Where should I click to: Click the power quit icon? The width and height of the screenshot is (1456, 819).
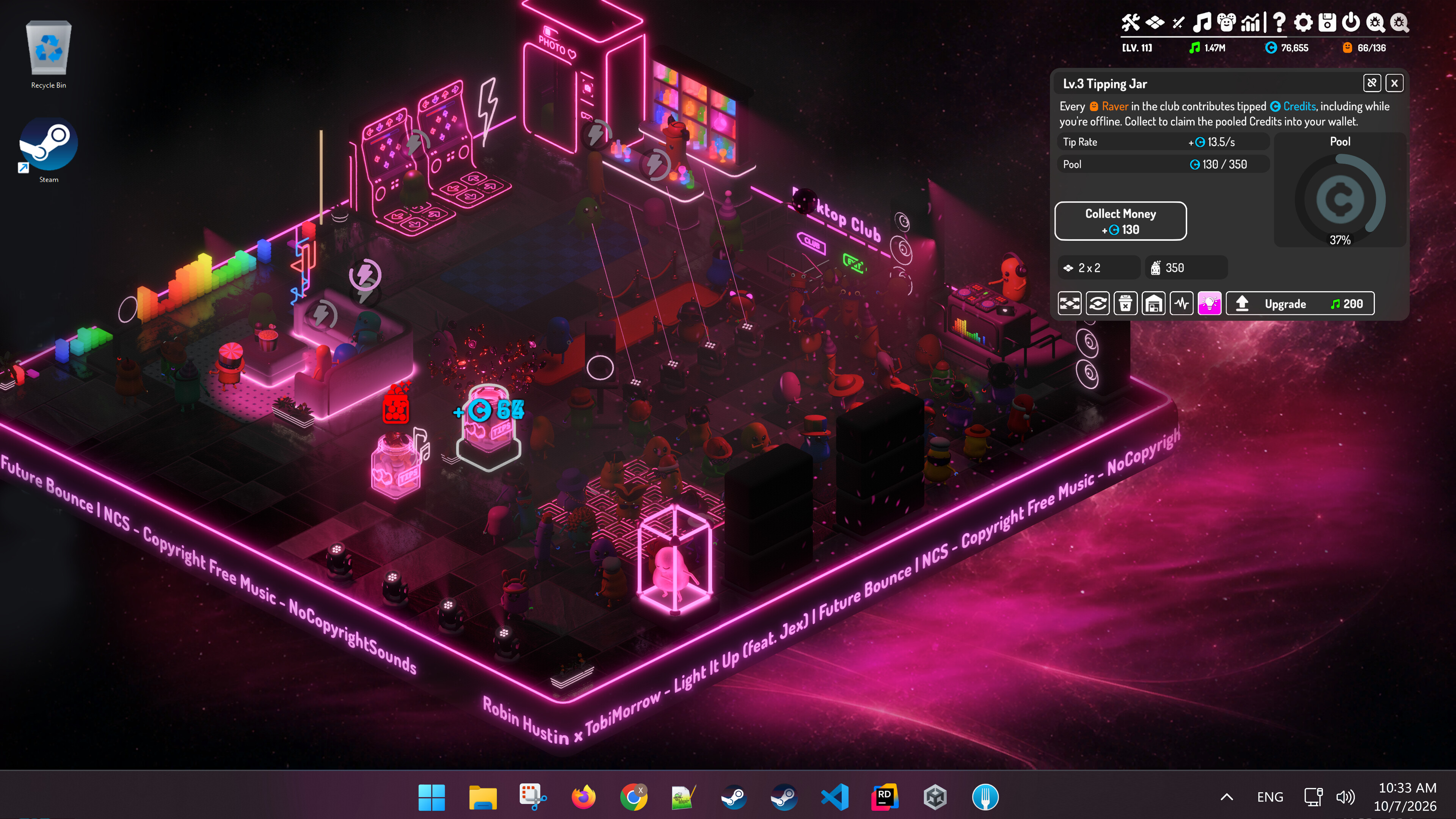[x=1351, y=23]
